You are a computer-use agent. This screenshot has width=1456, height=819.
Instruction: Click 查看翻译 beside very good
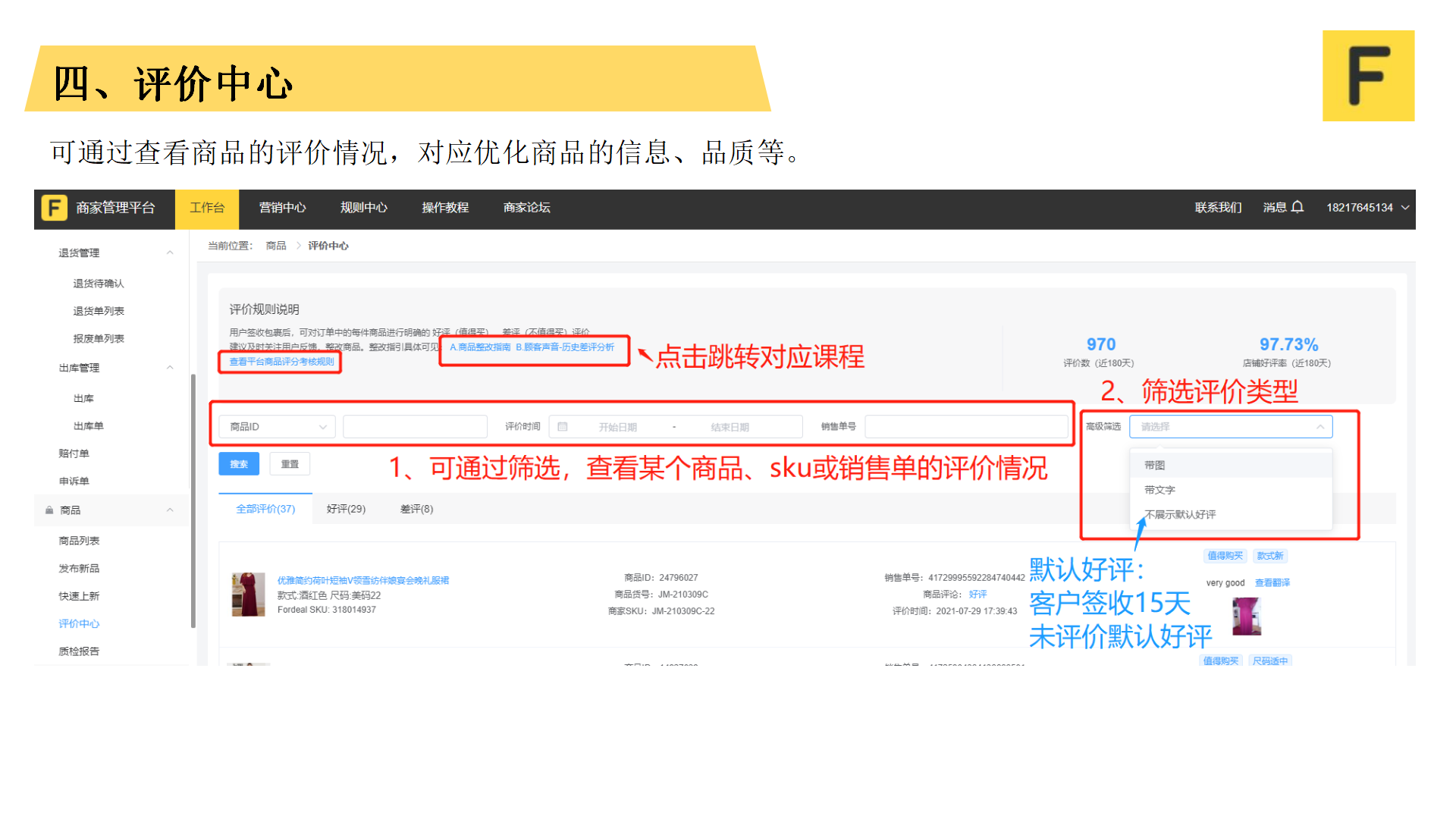[x=1272, y=583]
